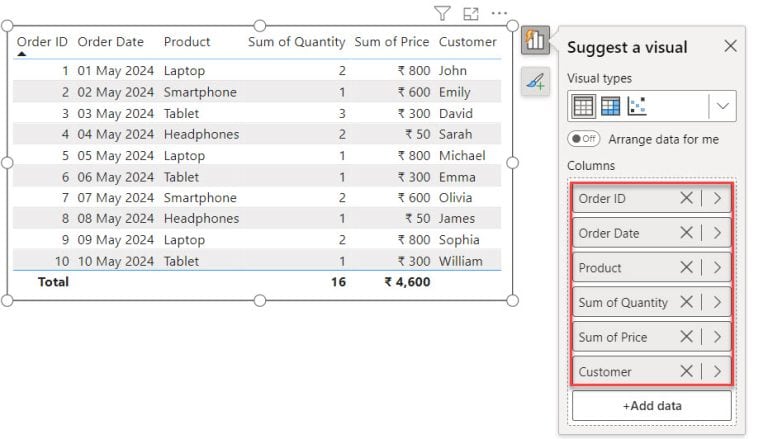768x439 pixels.
Task: Close the Suggest a visual pane
Action: [x=730, y=46]
